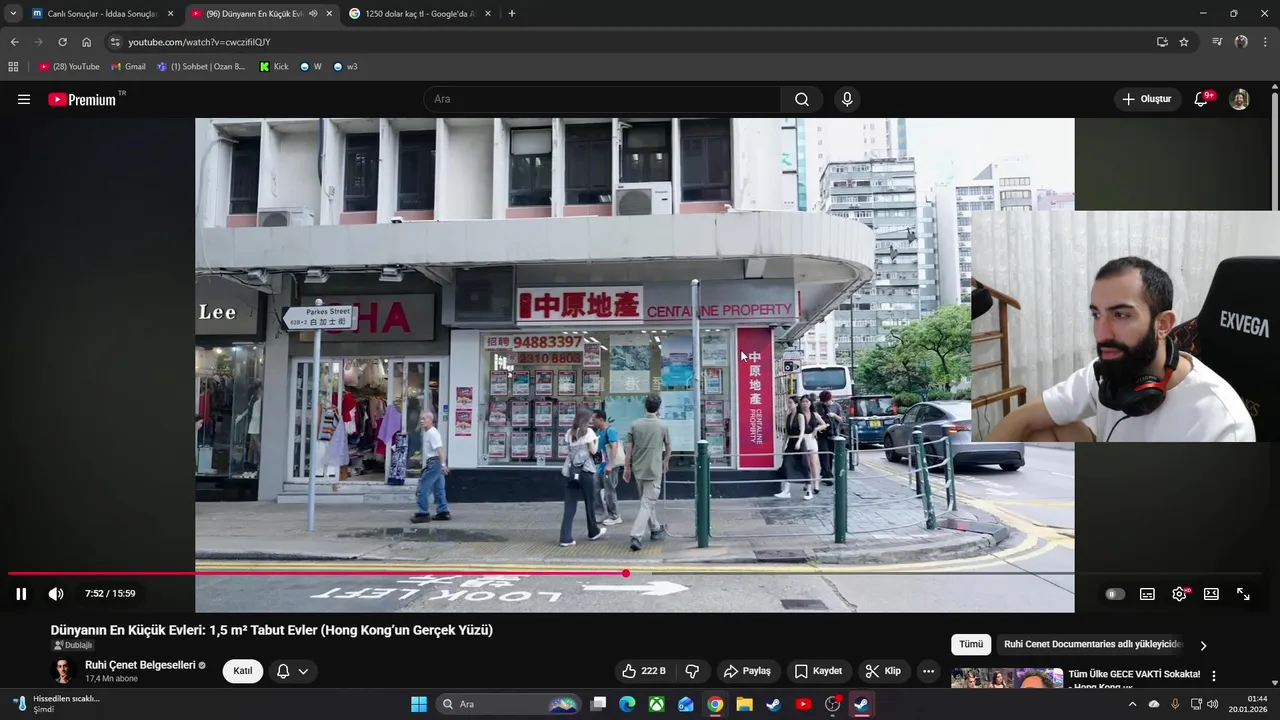Open options menu for recommended video
The image size is (1280, 720).
(1214, 676)
